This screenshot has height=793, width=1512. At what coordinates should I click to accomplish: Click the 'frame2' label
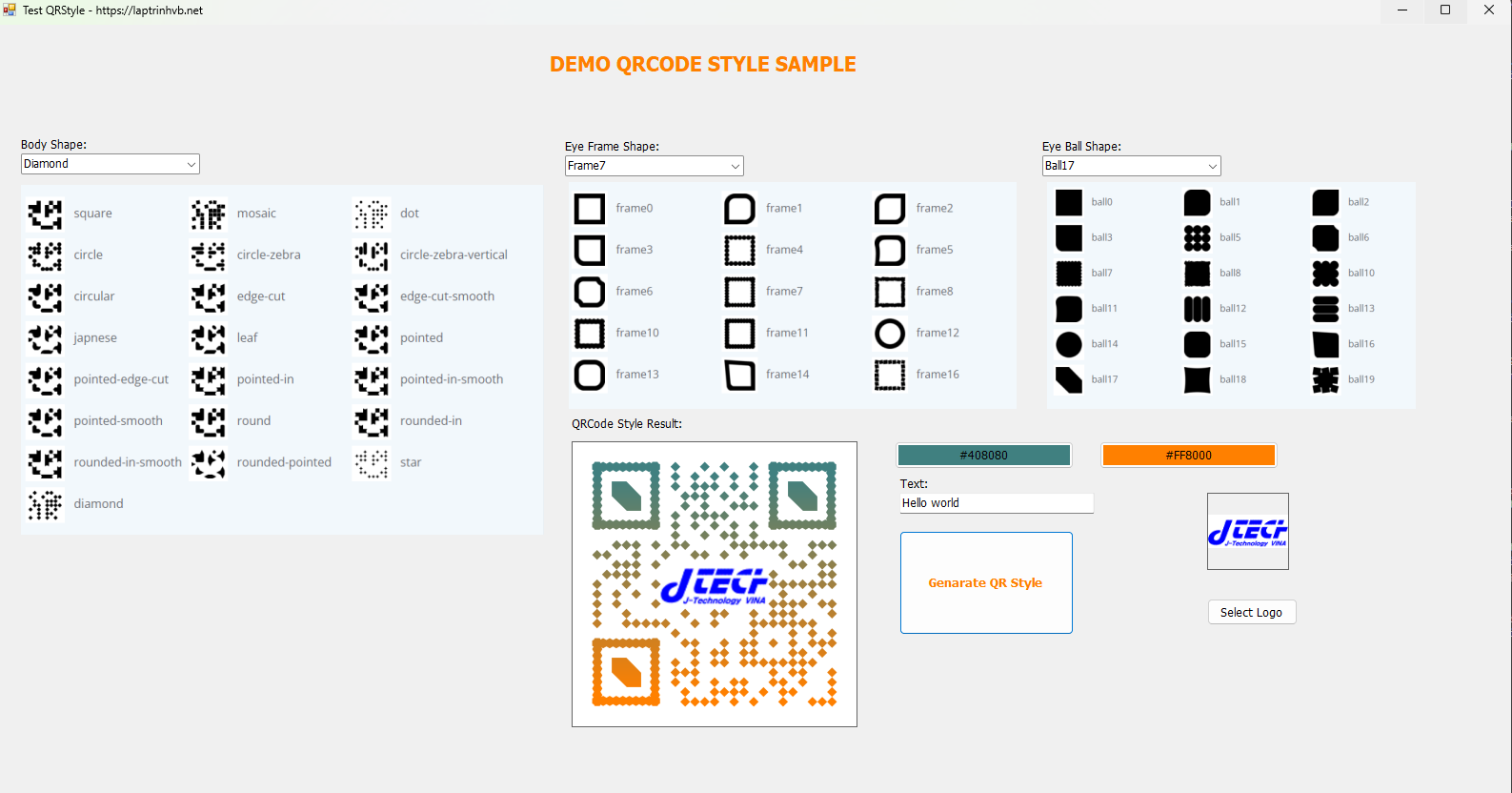click(x=935, y=209)
